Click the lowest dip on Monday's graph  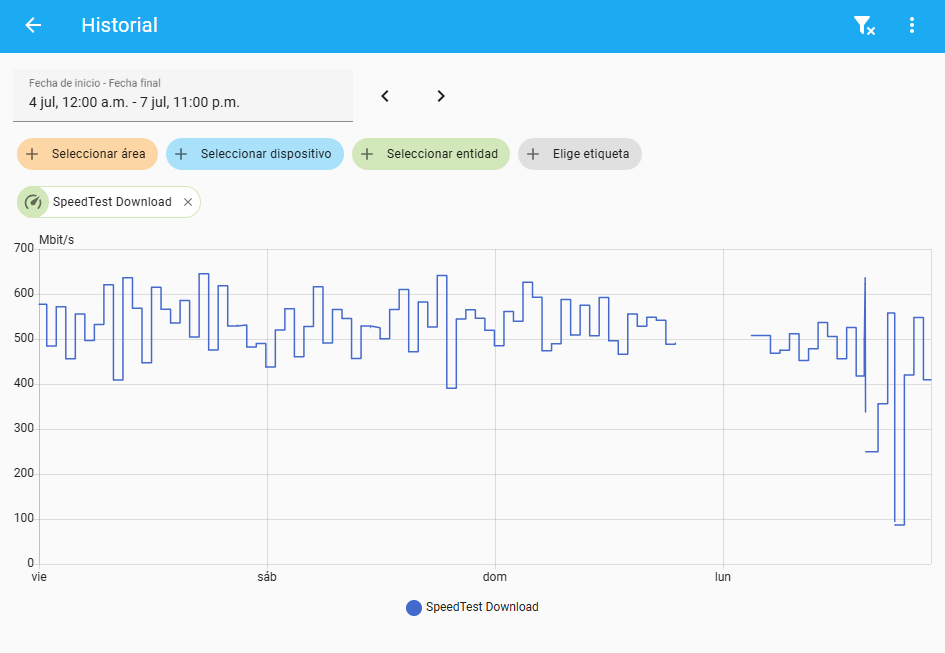point(899,523)
